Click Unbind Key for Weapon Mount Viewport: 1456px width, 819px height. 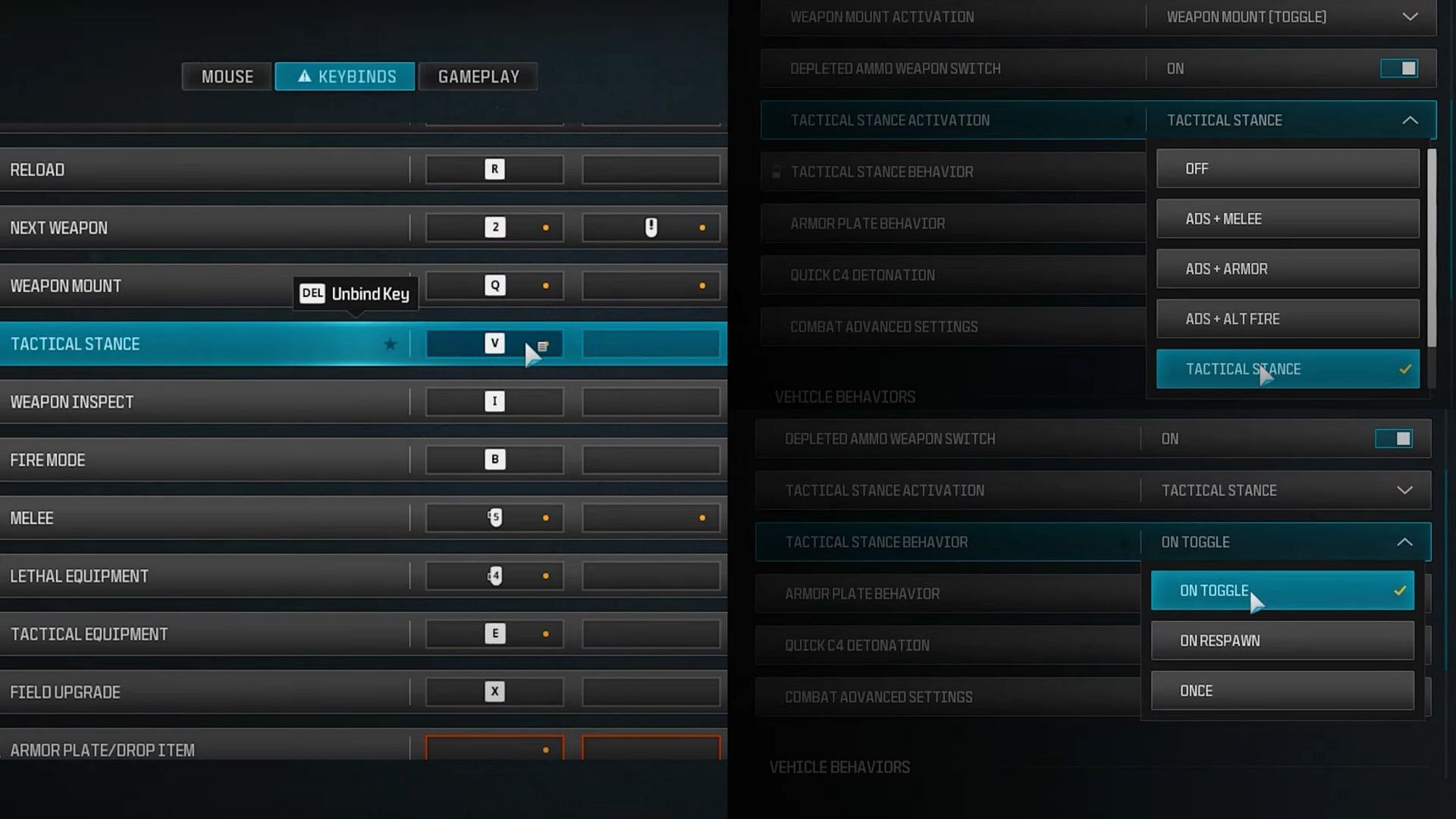click(x=354, y=293)
